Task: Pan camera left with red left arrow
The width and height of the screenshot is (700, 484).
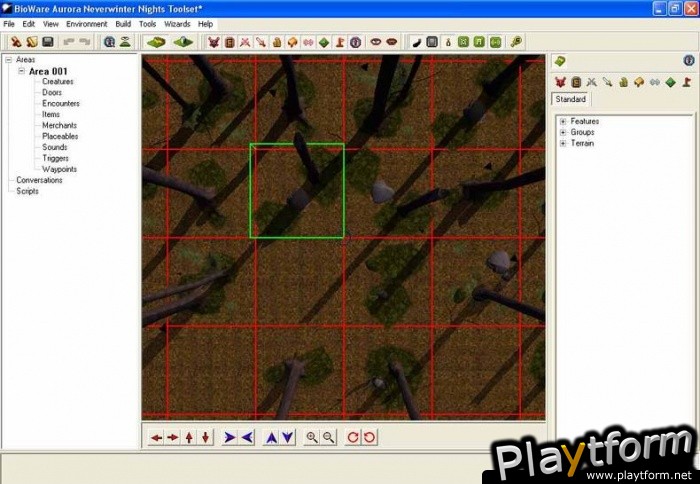Action: [x=156, y=438]
